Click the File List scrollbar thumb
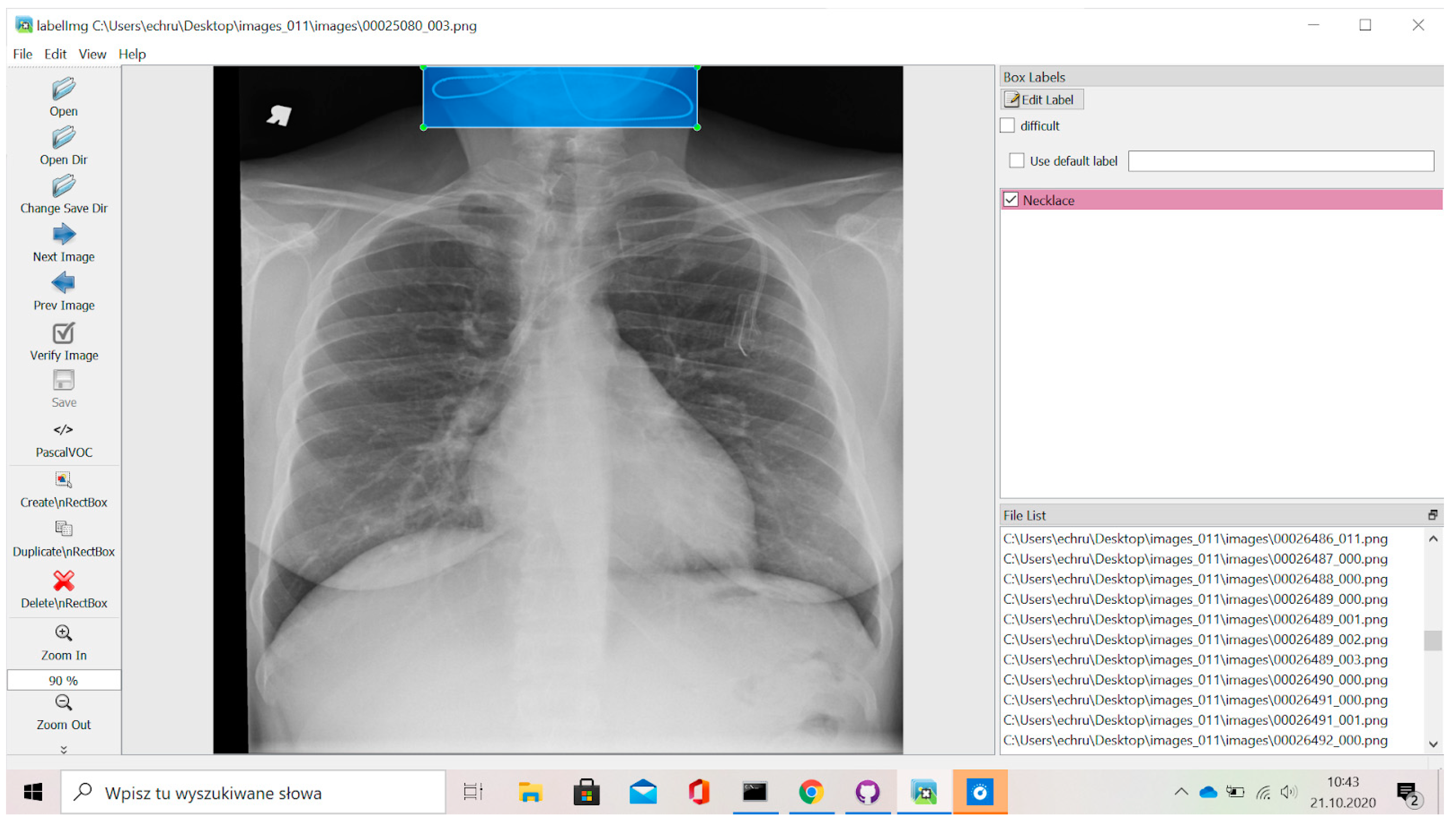 pyautogui.click(x=1433, y=640)
